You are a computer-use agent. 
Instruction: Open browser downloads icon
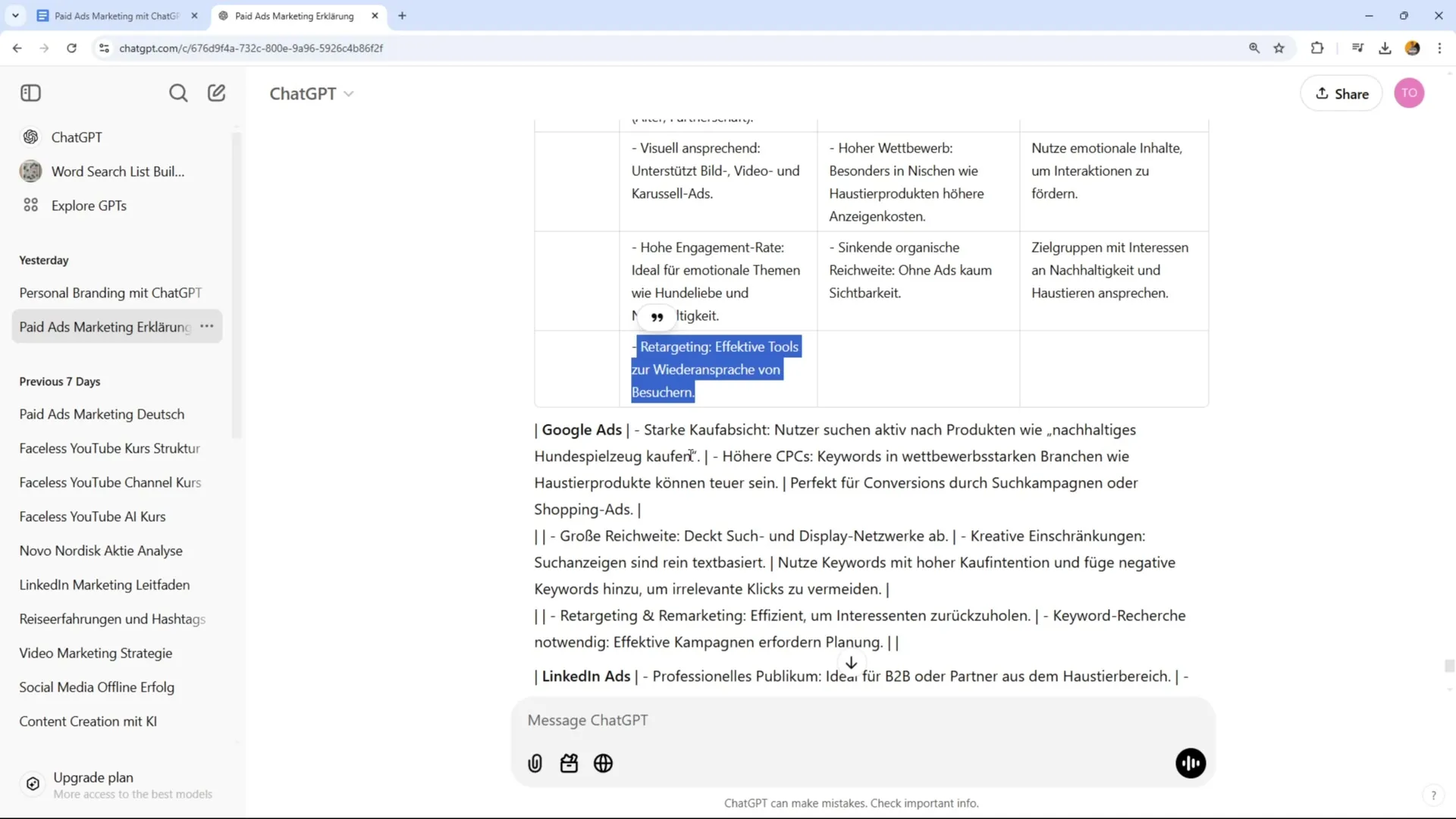coord(1385,48)
